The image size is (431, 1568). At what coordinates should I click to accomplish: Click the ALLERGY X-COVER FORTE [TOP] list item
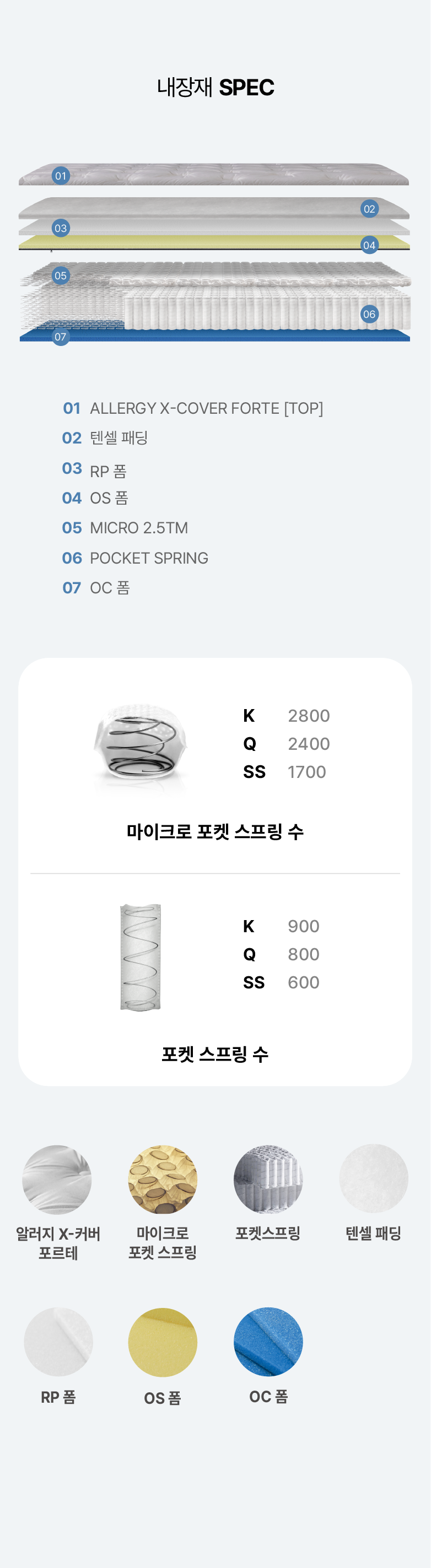tap(206, 408)
